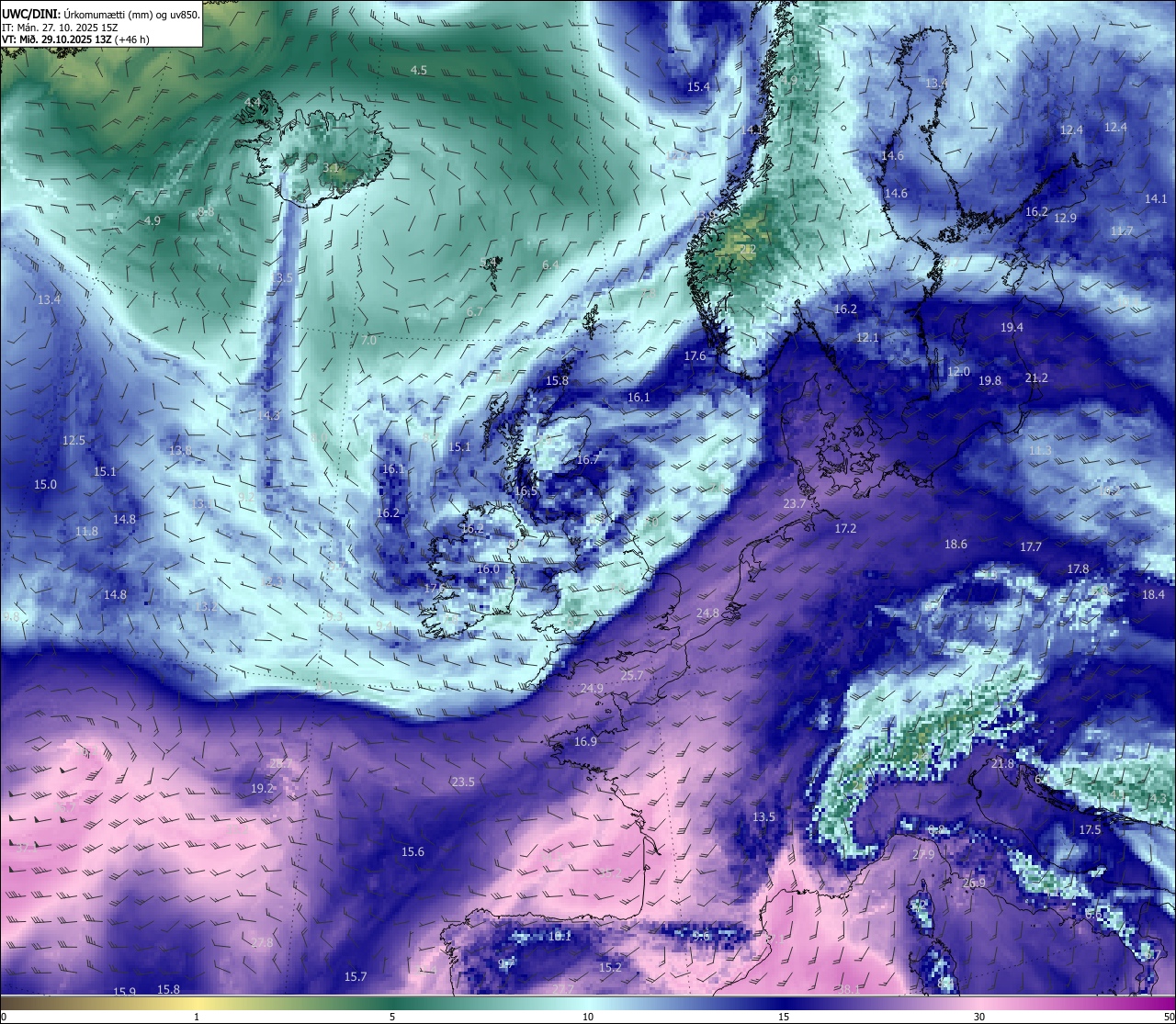Click the colorbar tick label "10"

pyautogui.click(x=588, y=1017)
